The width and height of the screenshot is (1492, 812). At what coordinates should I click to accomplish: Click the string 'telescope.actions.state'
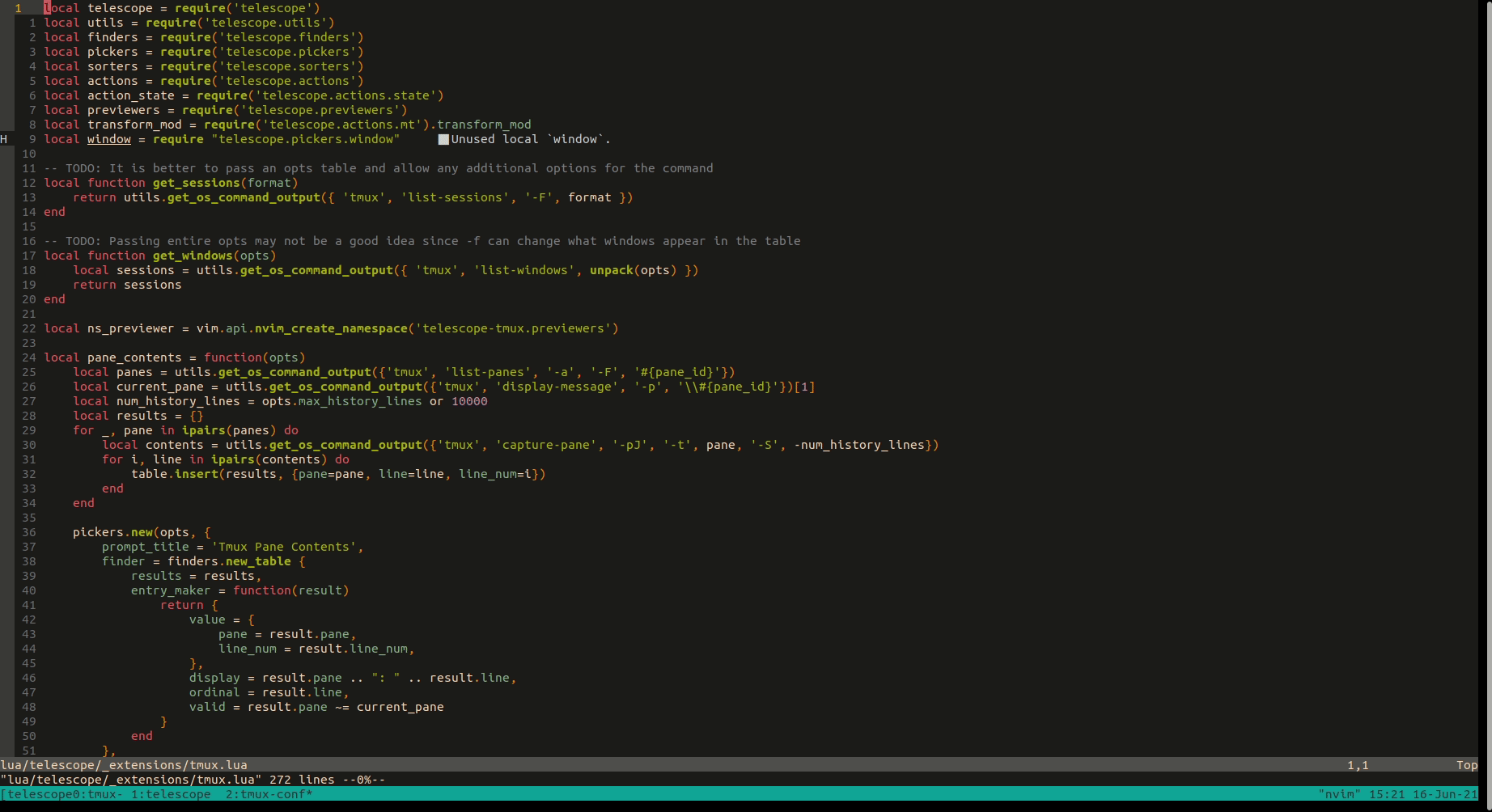pos(345,95)
